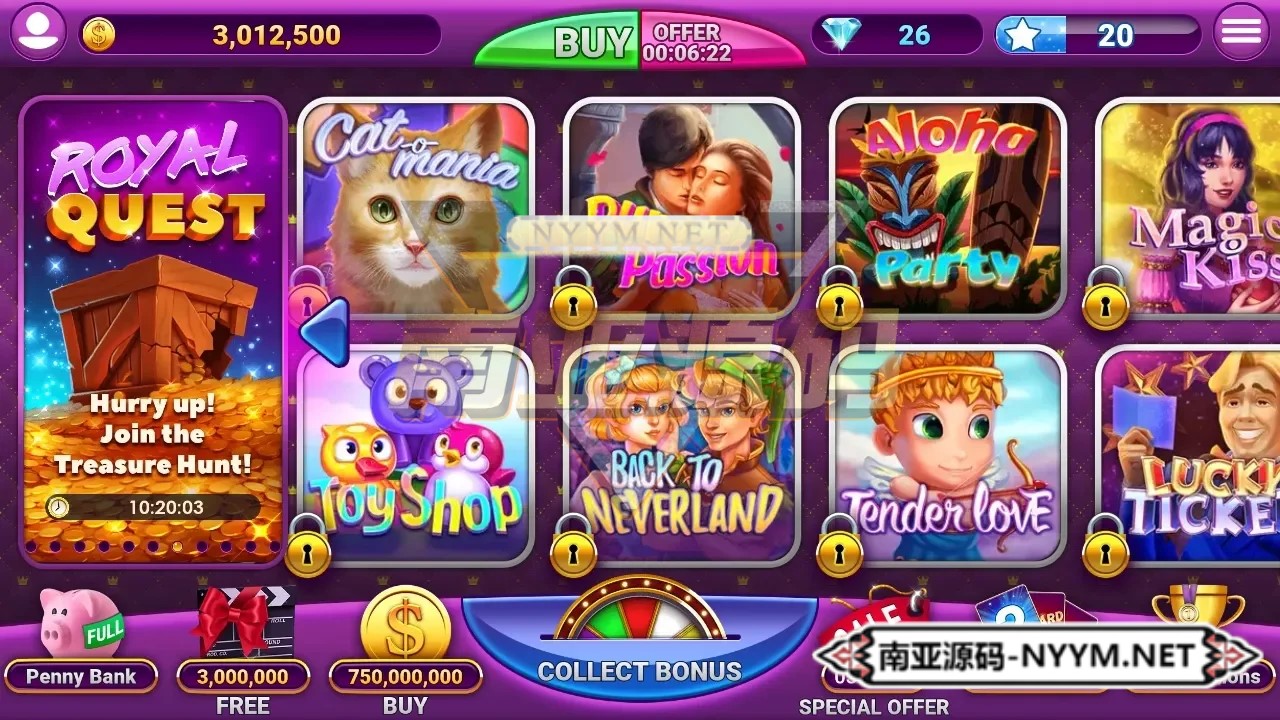Click the star level progress bar
This screenshot has height=720, width=1280.
tap(1098, 35)
